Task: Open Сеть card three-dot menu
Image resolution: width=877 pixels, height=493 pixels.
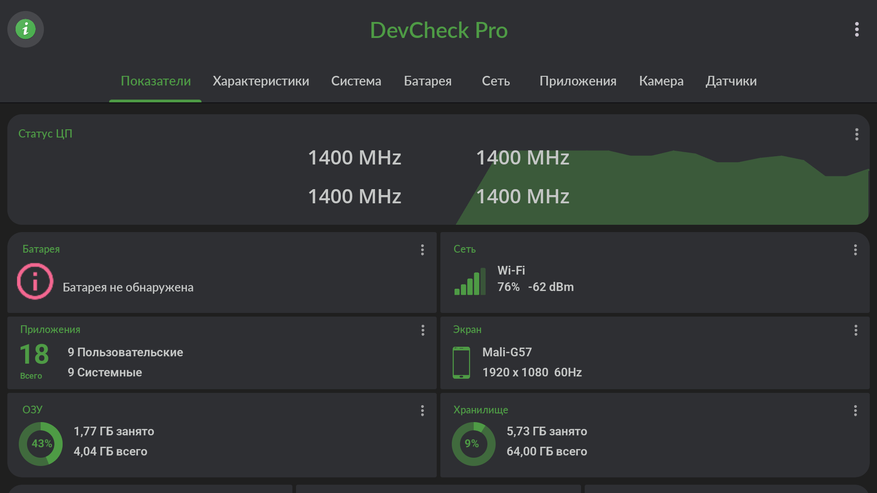Action: coord(855,250)
